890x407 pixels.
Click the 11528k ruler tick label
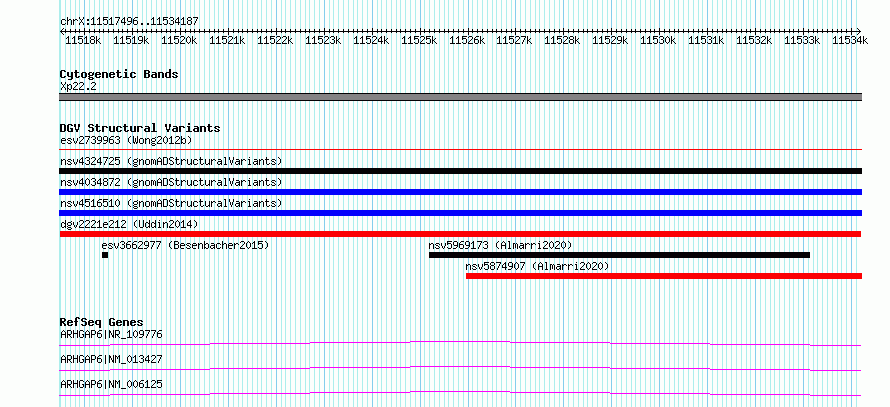pyautogui.click(x=563, y=40)
